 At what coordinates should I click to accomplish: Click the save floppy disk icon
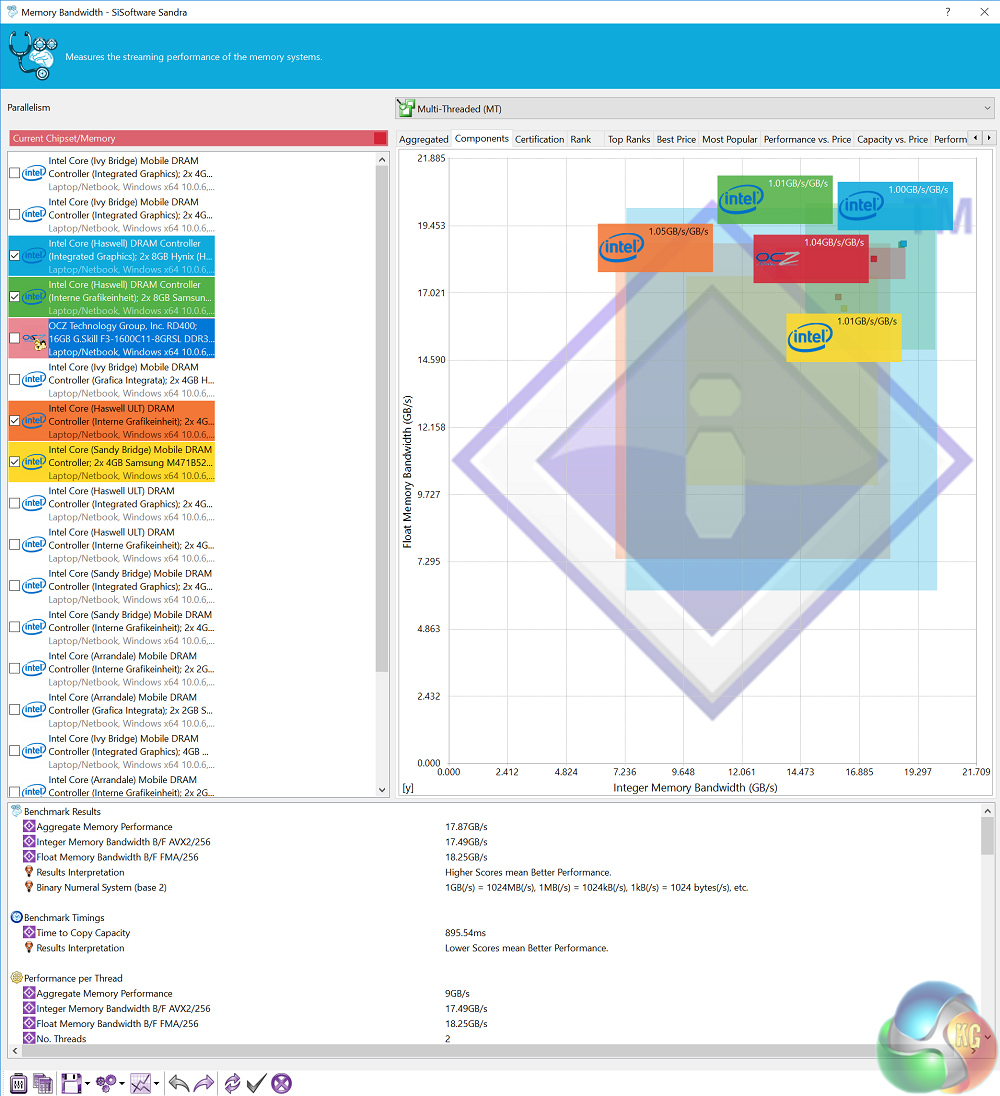[71, 1083]
